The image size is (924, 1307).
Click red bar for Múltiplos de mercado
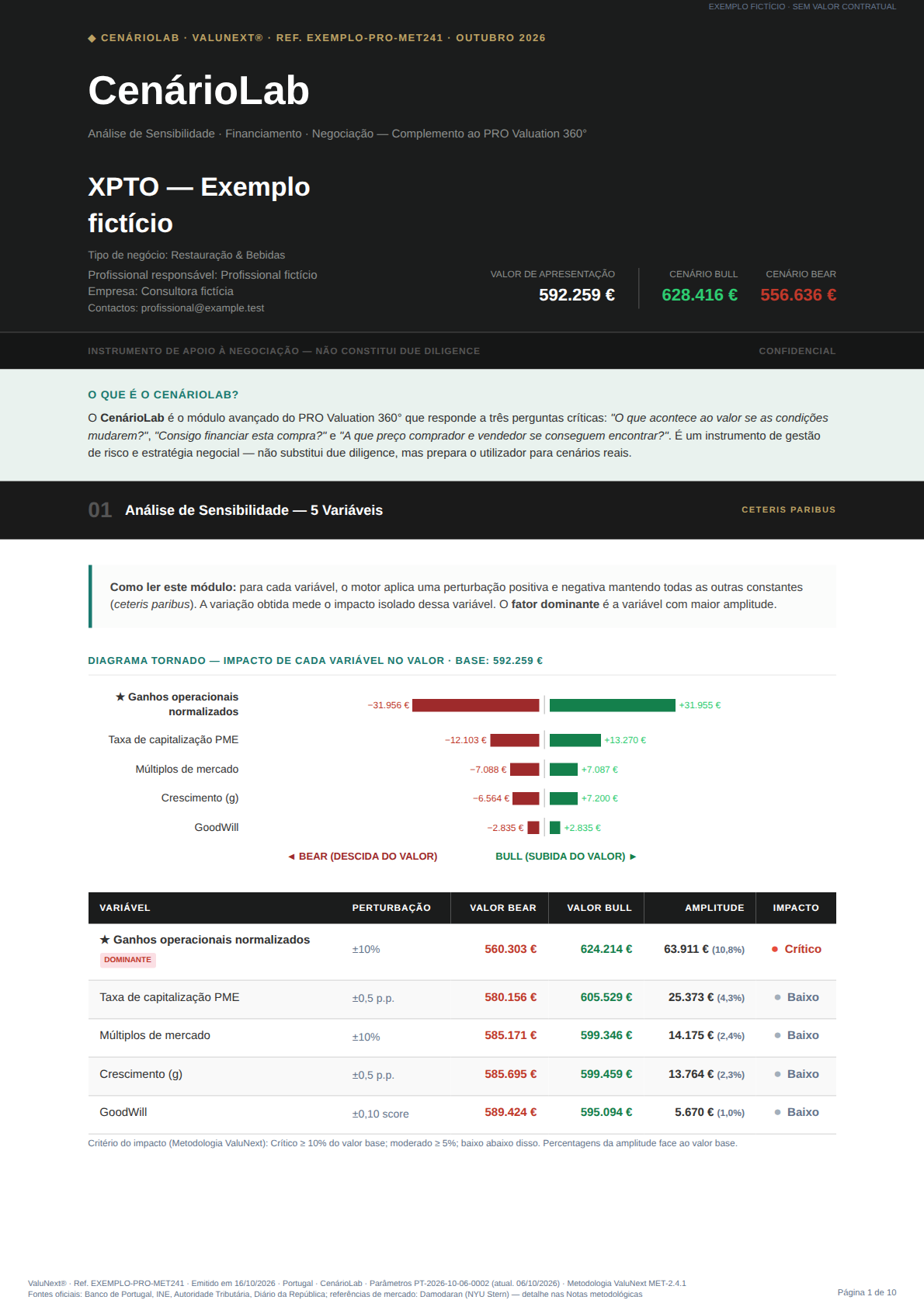pos(525,770)
